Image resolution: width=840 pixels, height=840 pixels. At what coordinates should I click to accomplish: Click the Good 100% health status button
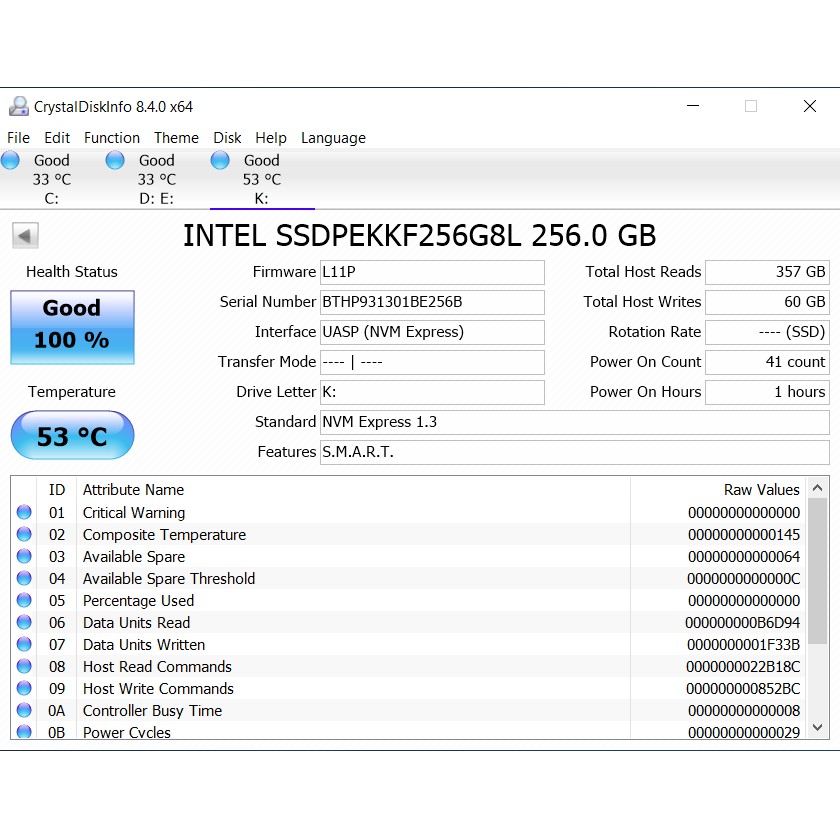pos(71,327)
